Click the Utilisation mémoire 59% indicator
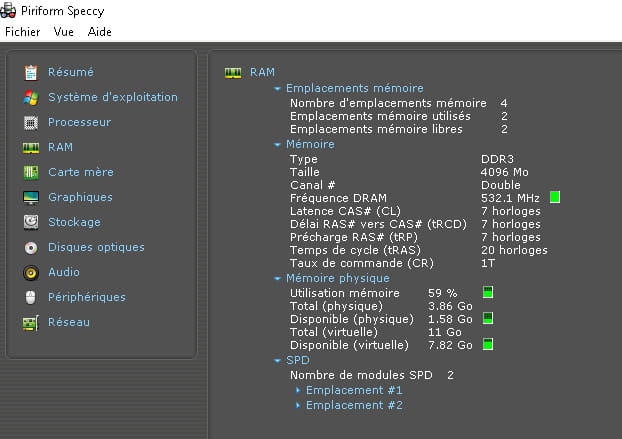 tap(488, 292)
